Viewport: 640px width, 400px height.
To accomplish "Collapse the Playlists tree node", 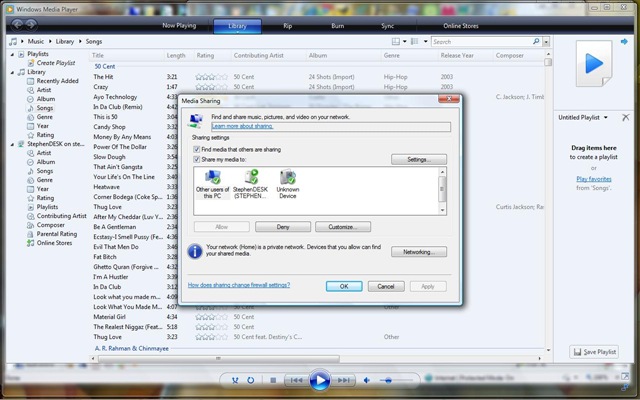I will (x=12, y=54).
